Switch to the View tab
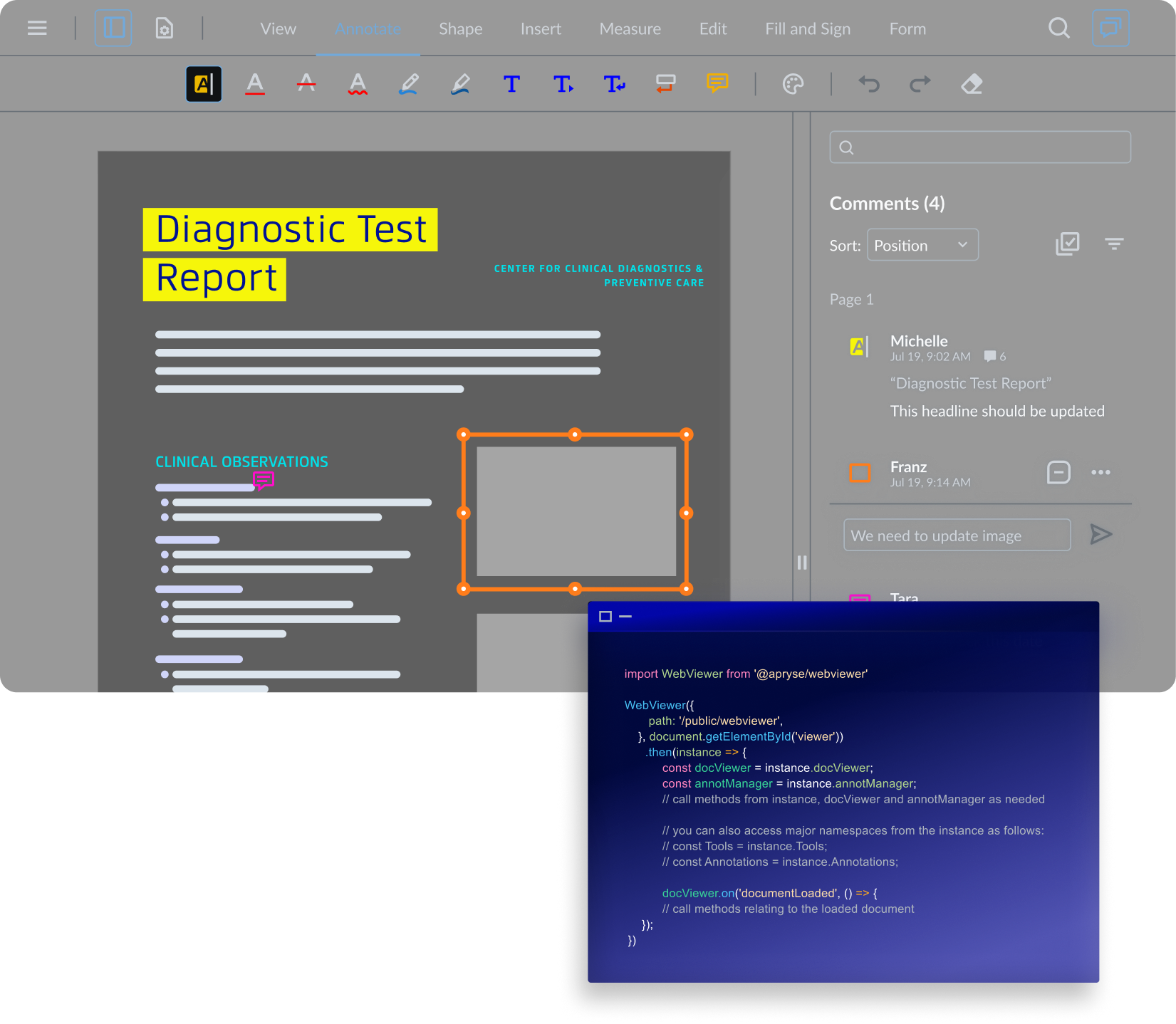Image resolution: width=1176 pixels, height=1024 pixels. (x=278, y=29)
